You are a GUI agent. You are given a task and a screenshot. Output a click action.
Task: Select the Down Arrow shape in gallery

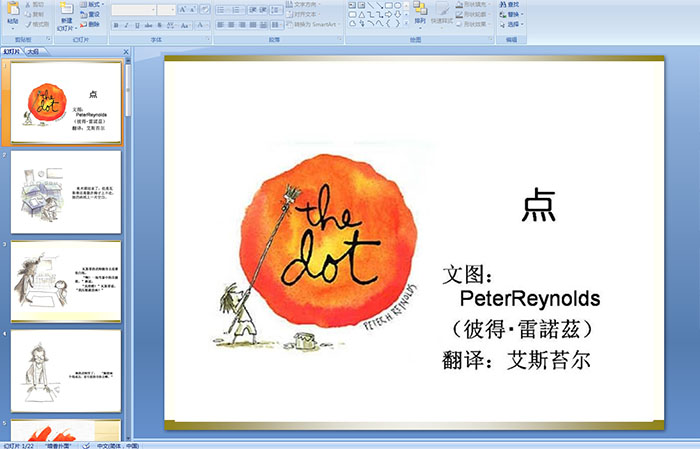point(397,14)
